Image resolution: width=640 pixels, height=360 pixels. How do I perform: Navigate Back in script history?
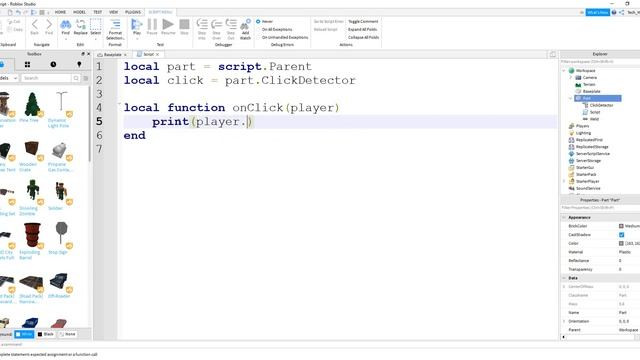pyautogui.click(x=35, y=24)
